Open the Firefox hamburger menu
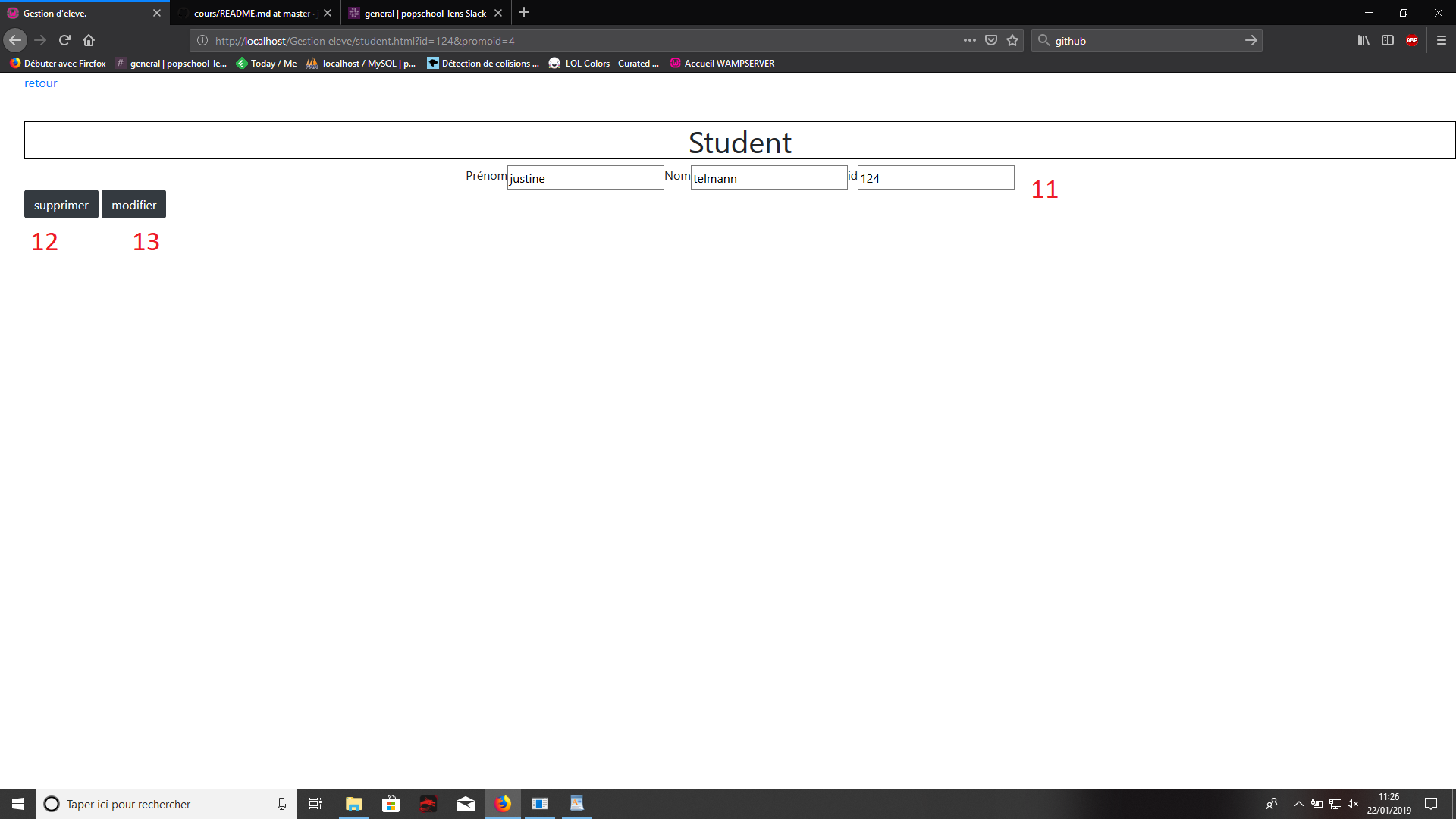The height and width of the screenshot is (819, 1456). click(x=1439, y=41)
